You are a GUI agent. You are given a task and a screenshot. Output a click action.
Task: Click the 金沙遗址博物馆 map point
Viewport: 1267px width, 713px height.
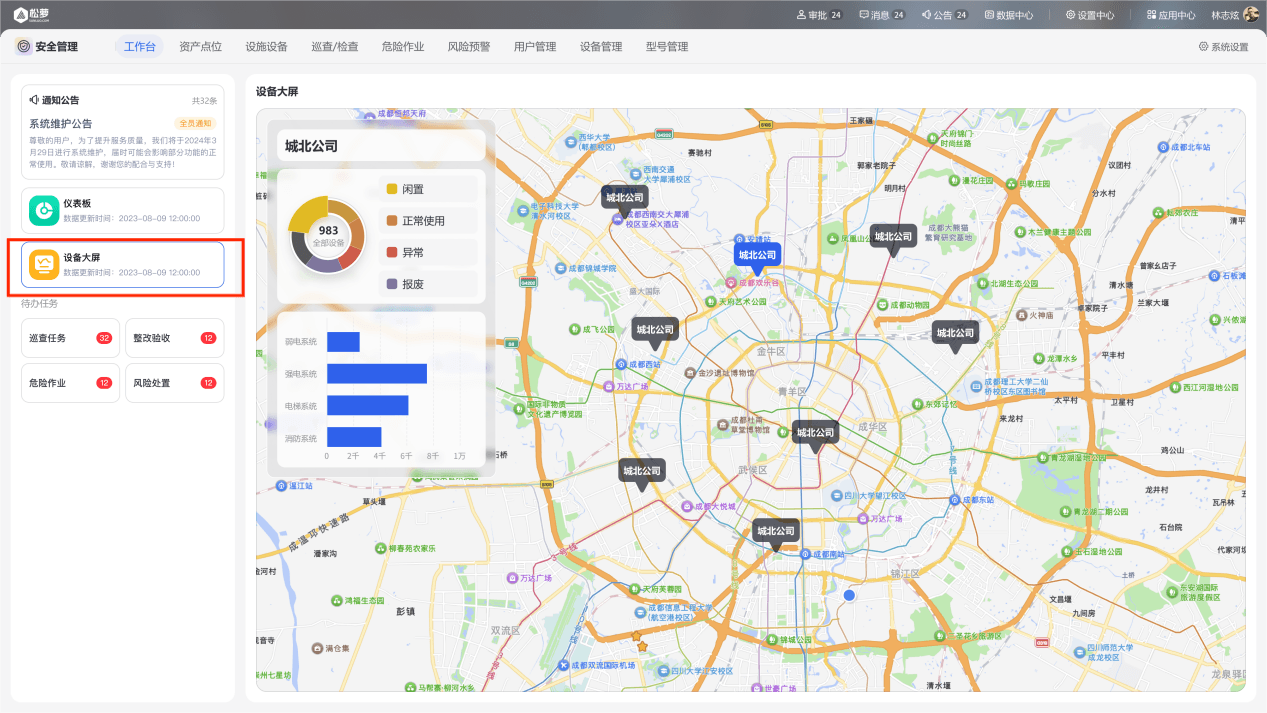[x=689, y=373]
